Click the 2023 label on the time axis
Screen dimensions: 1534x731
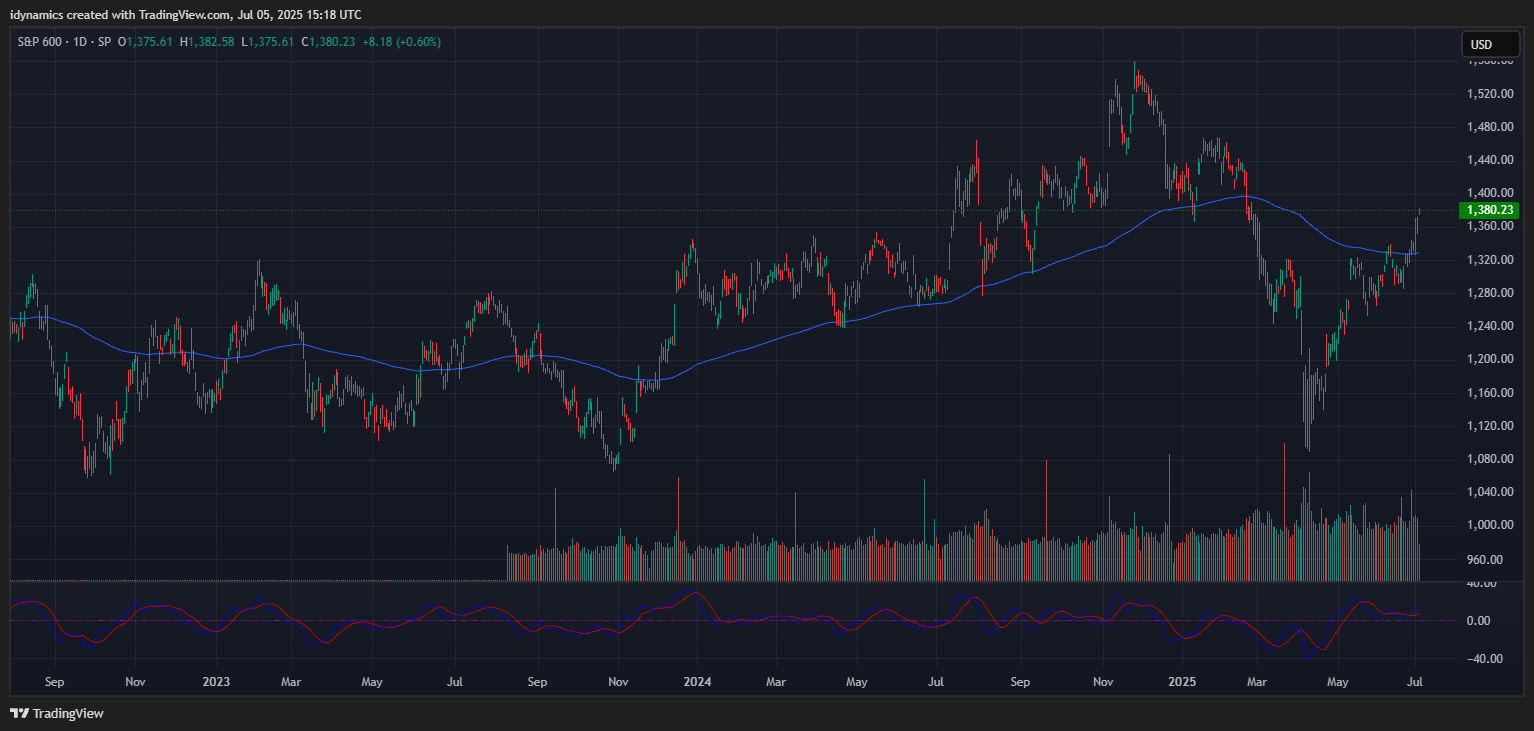216,682
